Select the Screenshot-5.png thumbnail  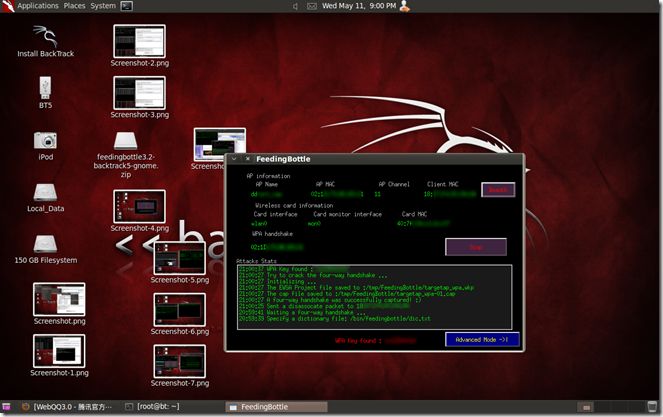pos(180,258)
